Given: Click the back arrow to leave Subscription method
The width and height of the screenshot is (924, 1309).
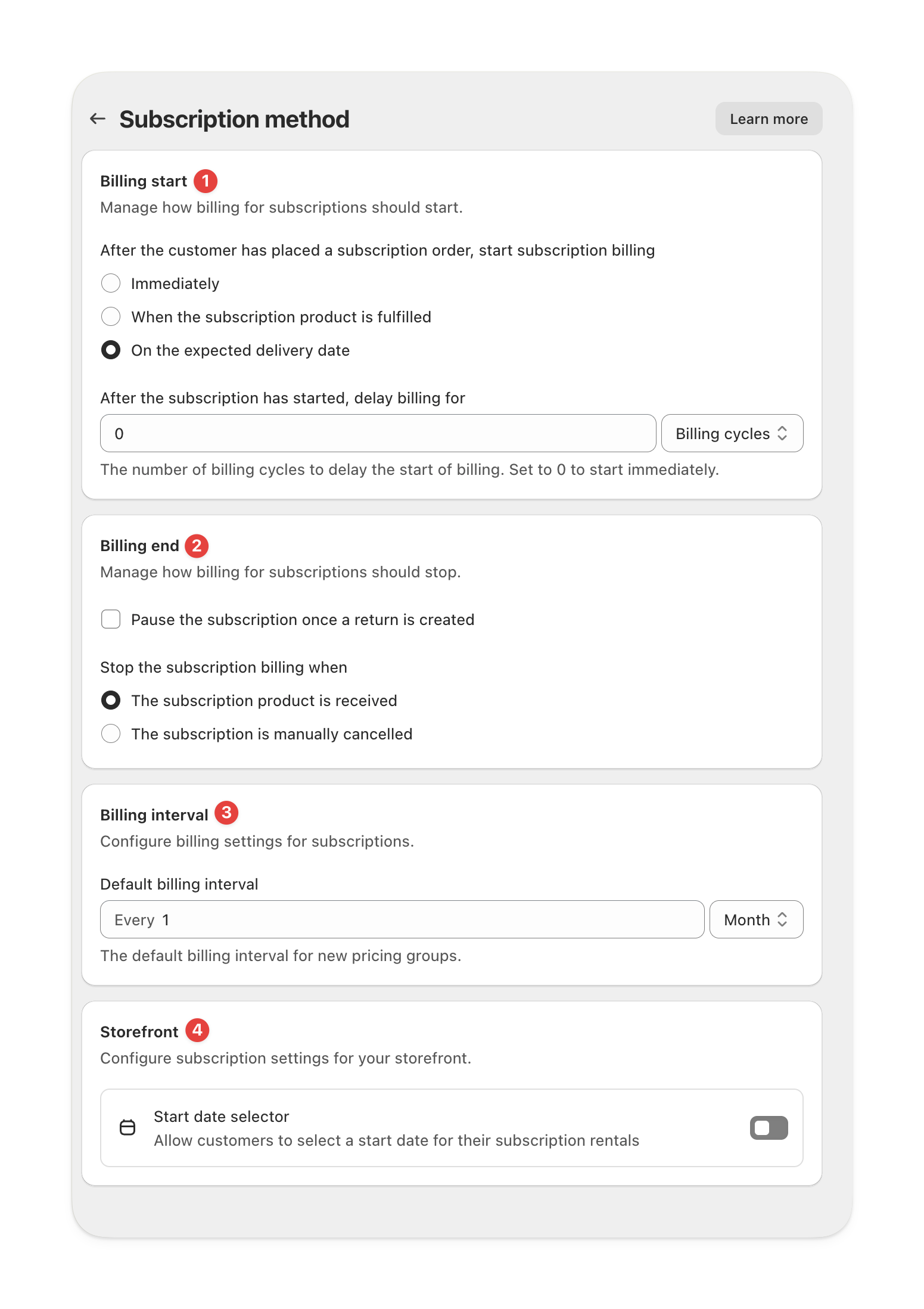Looking at the screenshot, I should click(x=98, y=119).
